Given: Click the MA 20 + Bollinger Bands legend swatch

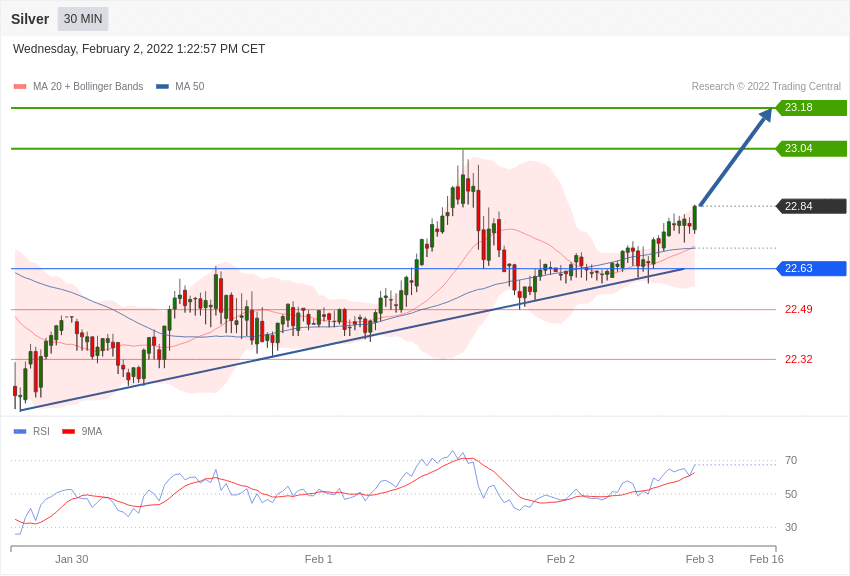Looking at the screenshot, I should pos(20,87).
